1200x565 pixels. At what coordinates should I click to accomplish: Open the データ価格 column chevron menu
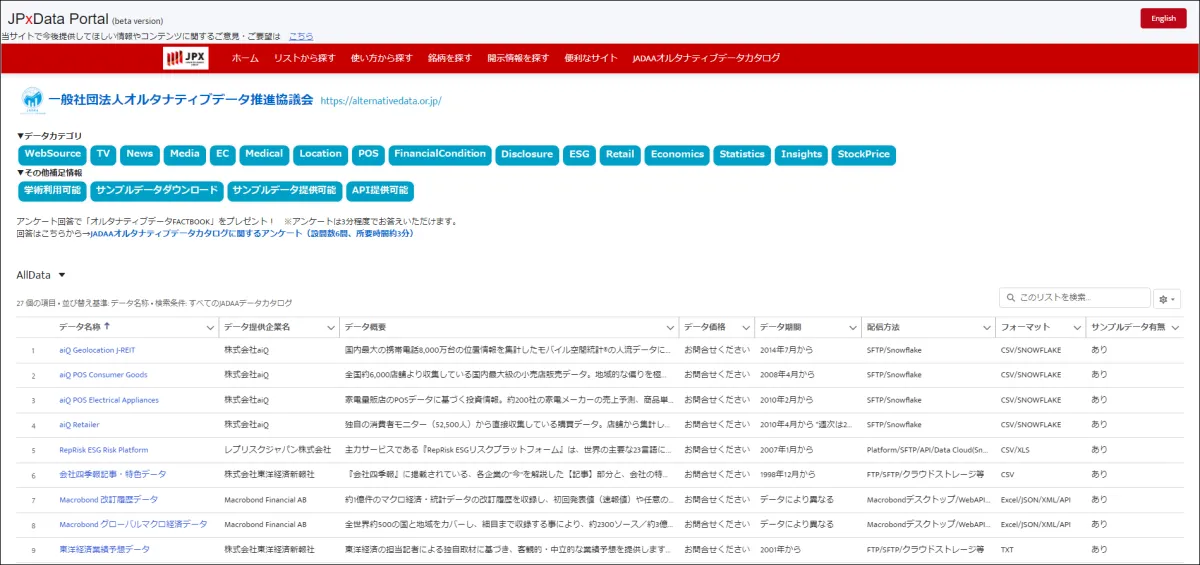(744, 328)
